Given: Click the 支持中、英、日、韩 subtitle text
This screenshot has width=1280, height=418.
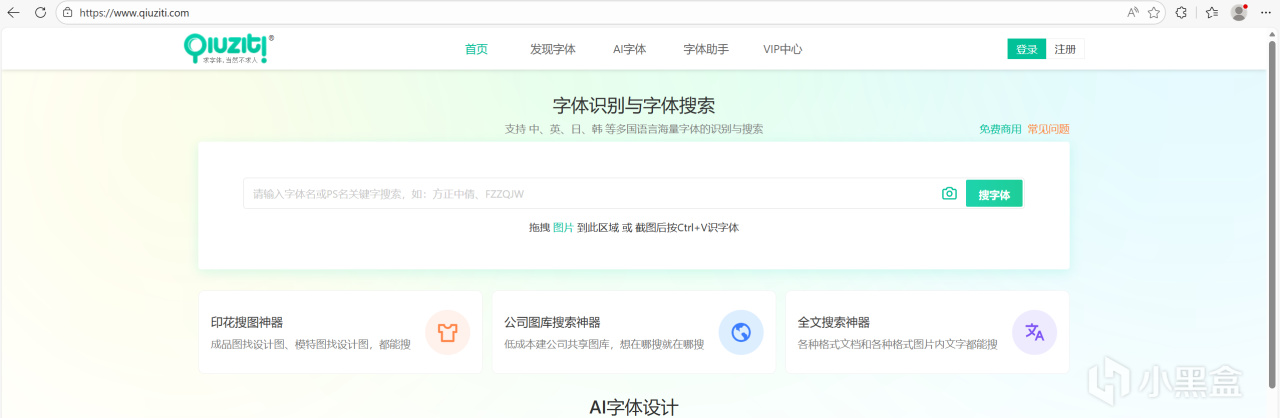Looking at the screenshot, I should 634,129.
